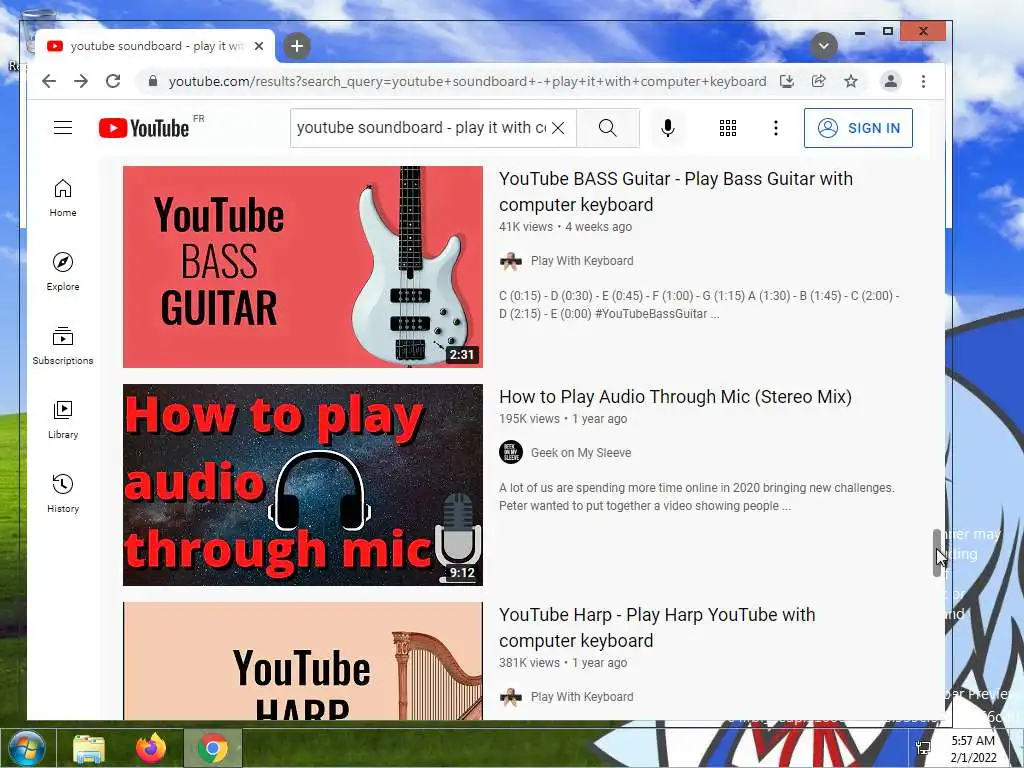This screenshot has width=1024, height=768.
Task: Reload the page
Action: [x=113, y=81]
